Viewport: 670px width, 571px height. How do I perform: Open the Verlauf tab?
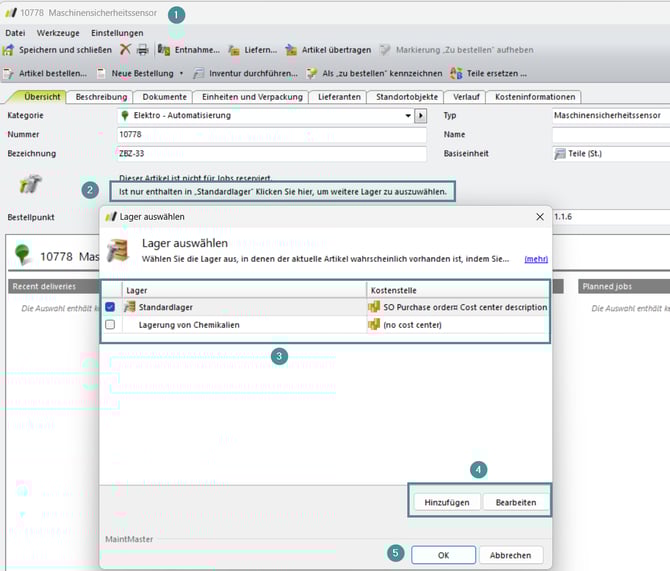point(466,97)
